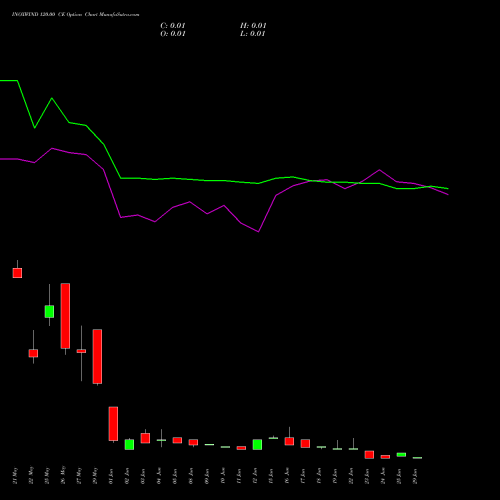
Task: Click the 12 Jun date label
Action: 255,476
